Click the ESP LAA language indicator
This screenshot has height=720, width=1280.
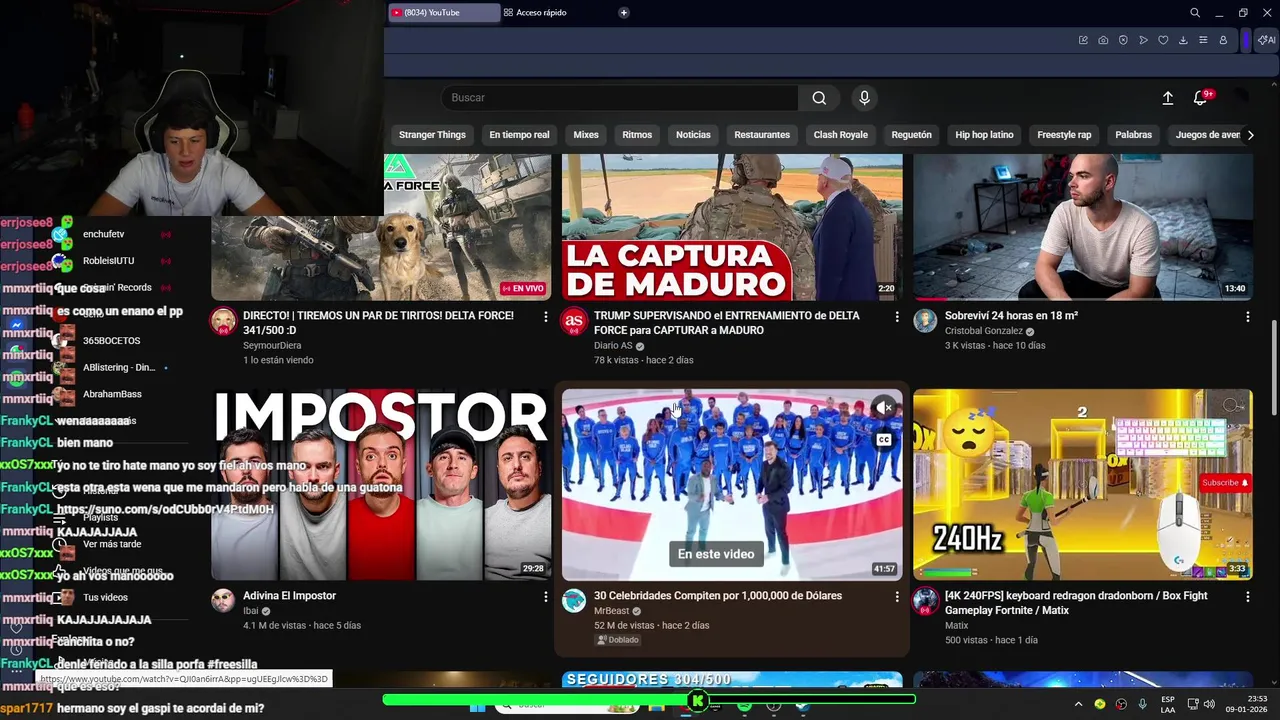pos(1168,704)
